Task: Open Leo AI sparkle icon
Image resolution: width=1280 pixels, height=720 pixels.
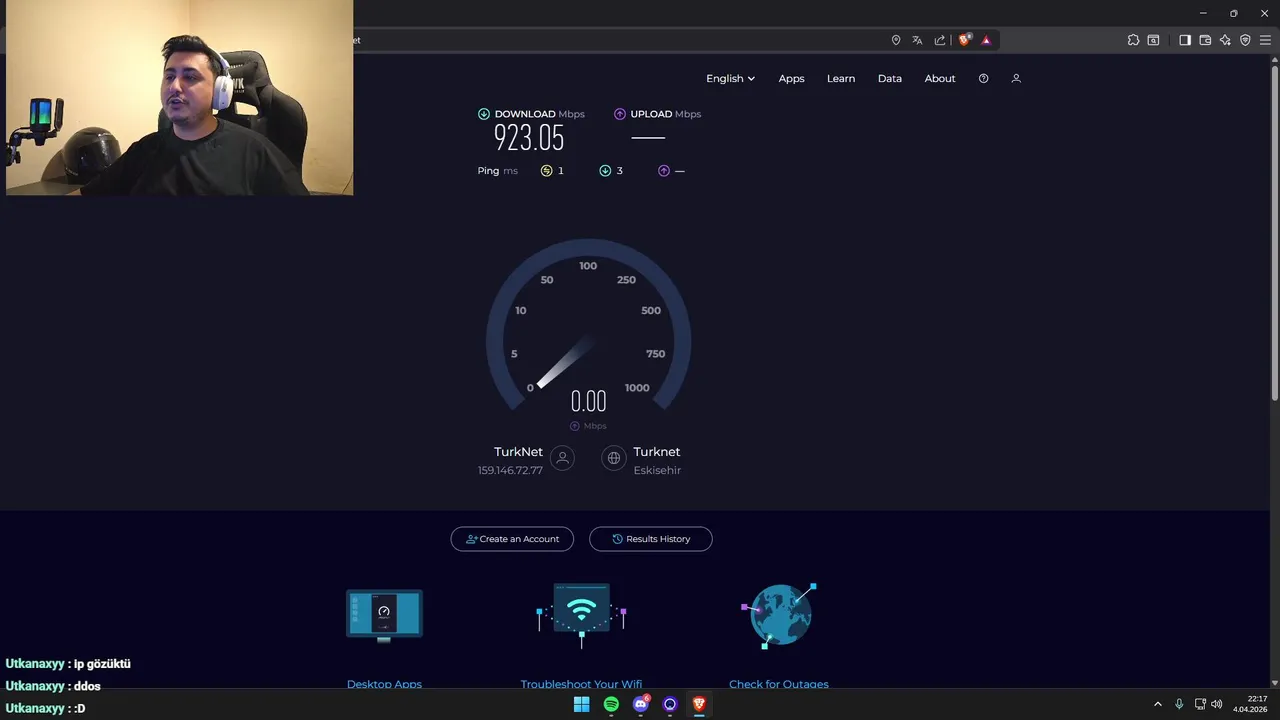Action: coord(1225,40)
